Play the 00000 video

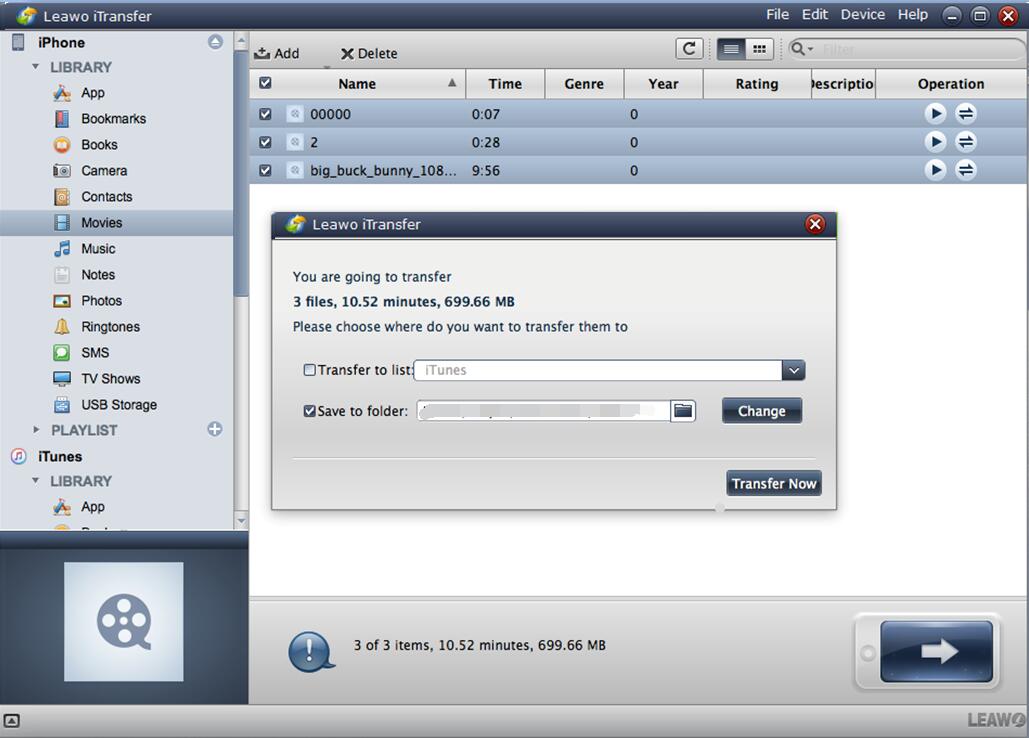[935, 113]
